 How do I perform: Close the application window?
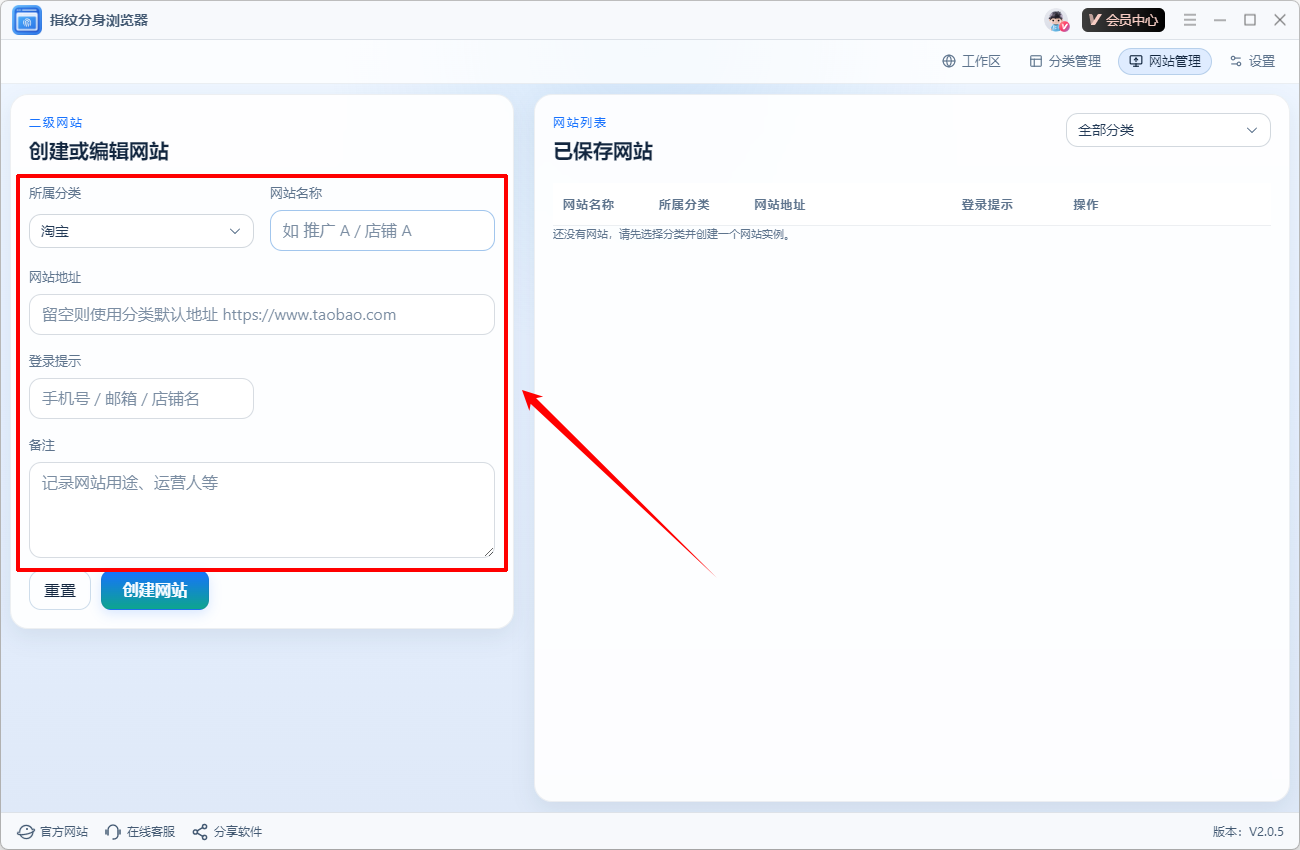[1280, 20]
